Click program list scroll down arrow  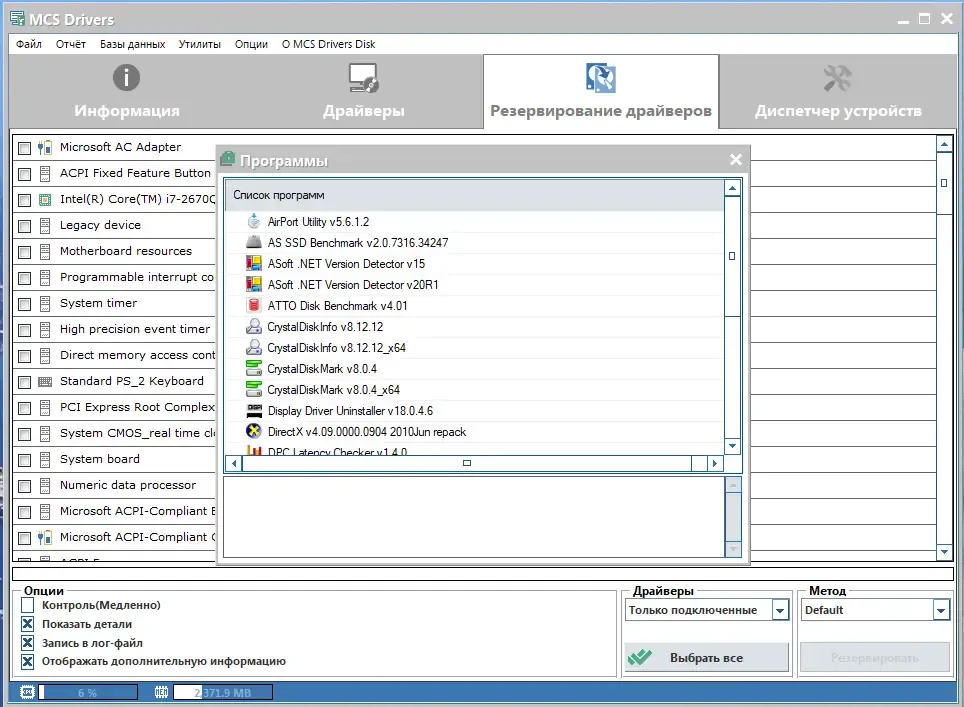pos(732,446)
